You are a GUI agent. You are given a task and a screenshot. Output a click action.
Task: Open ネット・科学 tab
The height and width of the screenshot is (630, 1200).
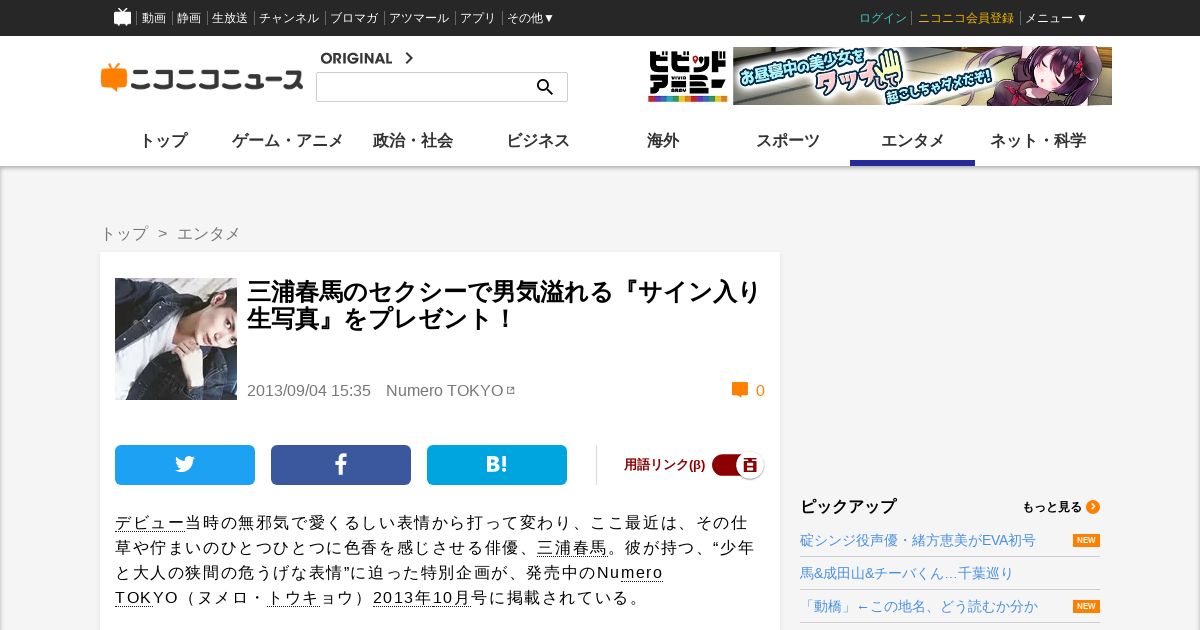[1038, 141]
